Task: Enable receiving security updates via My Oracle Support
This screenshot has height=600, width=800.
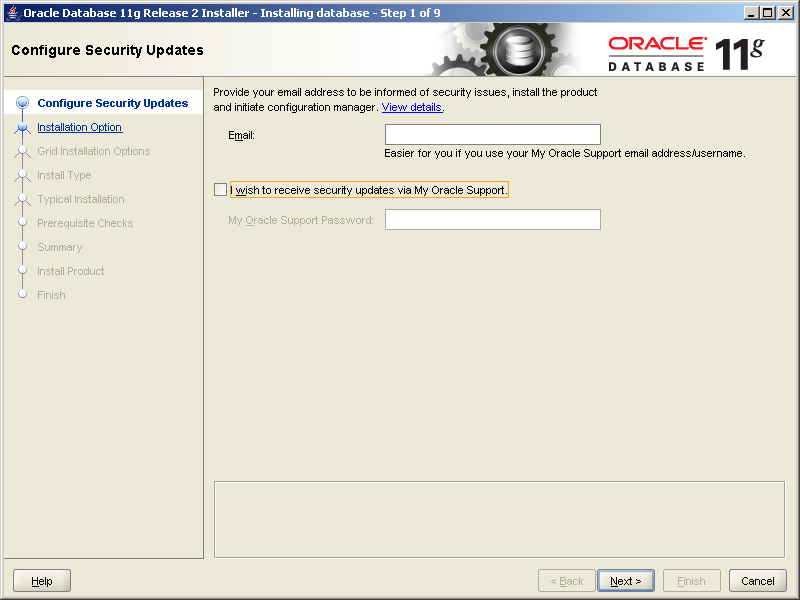Action: click(220, 190)
